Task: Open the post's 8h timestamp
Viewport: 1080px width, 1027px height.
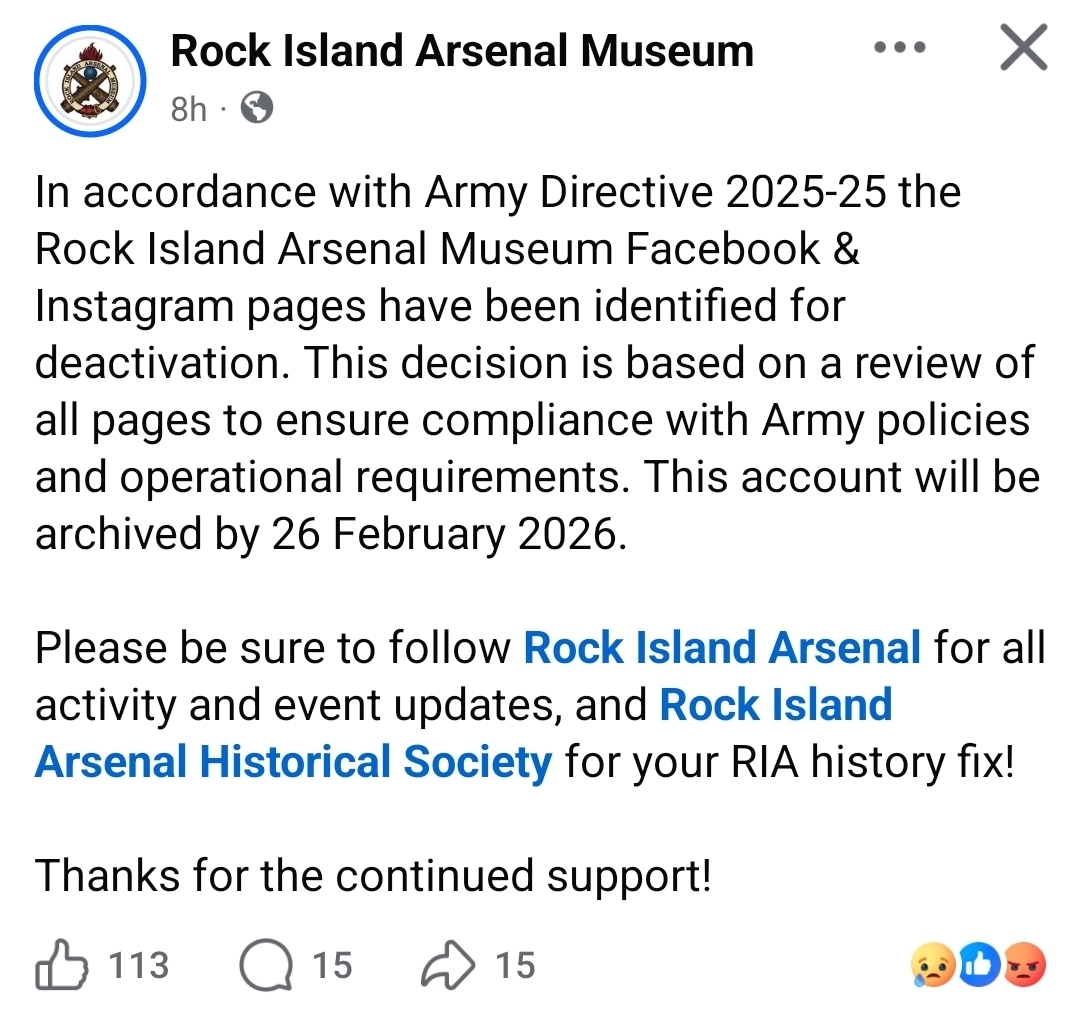Action: coord(188,108)
